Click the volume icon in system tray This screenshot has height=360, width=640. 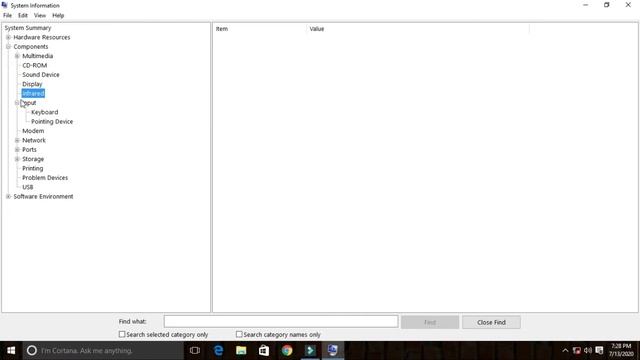tap(588, 350)
